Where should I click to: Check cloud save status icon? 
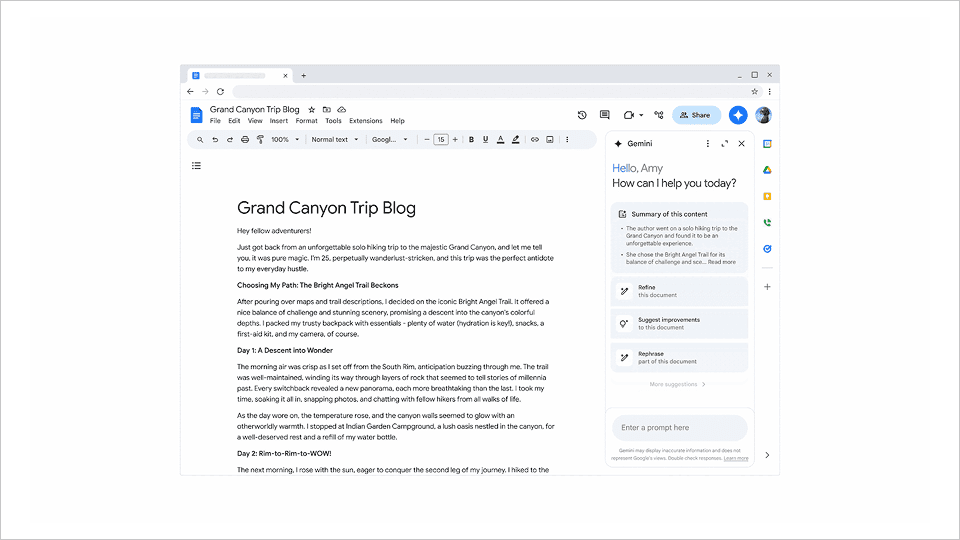(342, 110)
